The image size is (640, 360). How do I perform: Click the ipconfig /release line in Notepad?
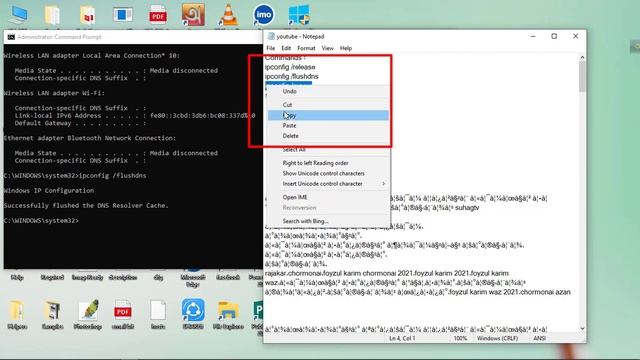tap(290, 67)
